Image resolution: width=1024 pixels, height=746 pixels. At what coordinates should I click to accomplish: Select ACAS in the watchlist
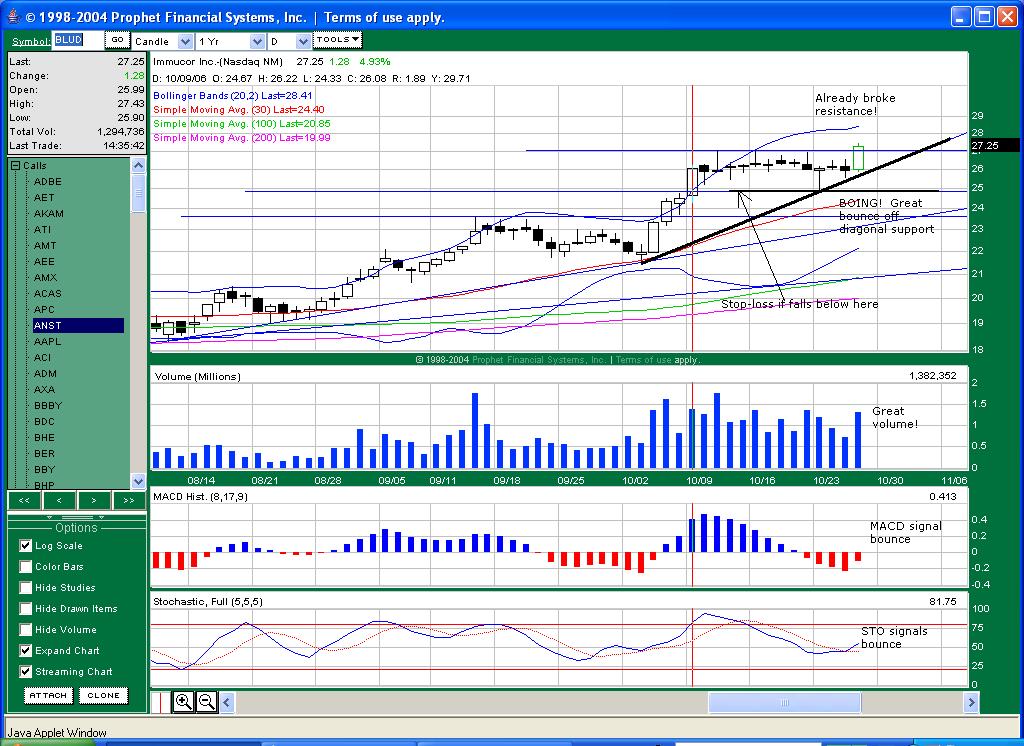(48, 293)
